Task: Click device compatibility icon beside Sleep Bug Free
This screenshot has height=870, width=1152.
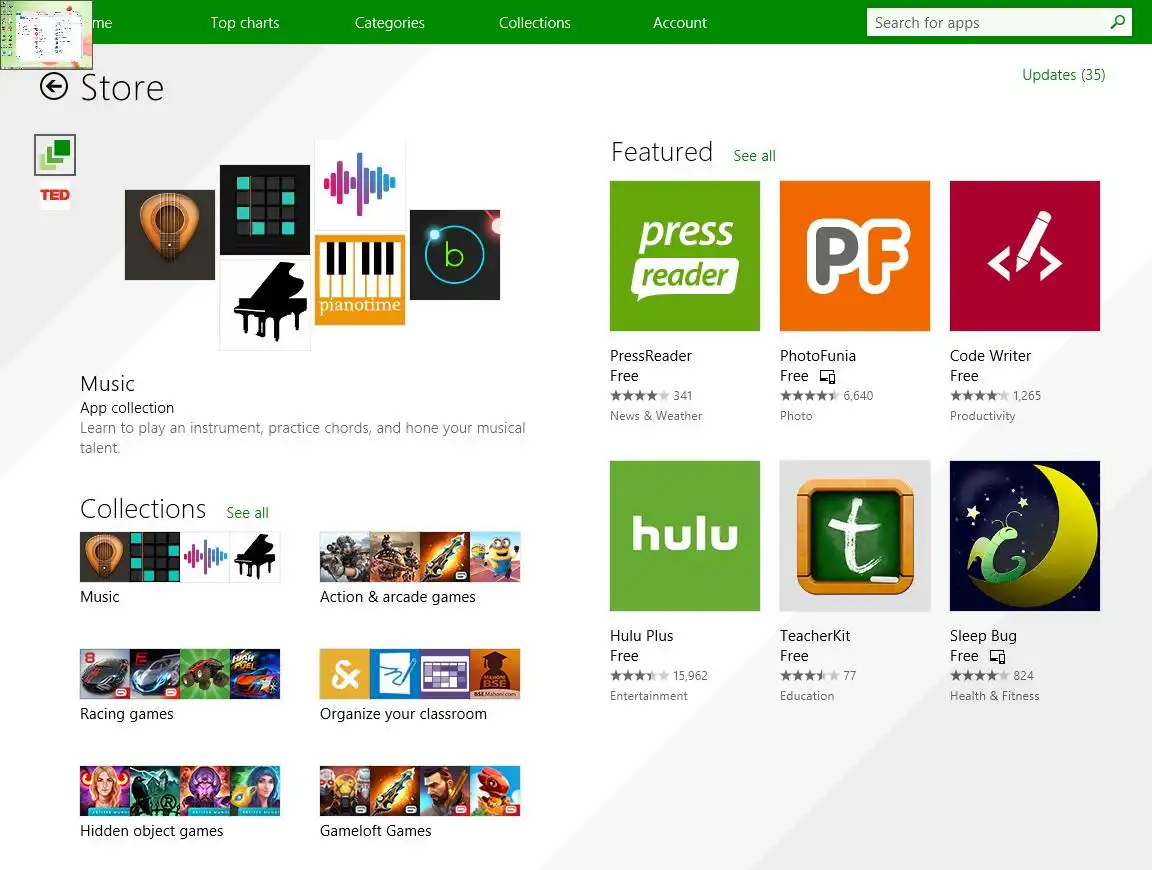Action: [x=997, y=656]
